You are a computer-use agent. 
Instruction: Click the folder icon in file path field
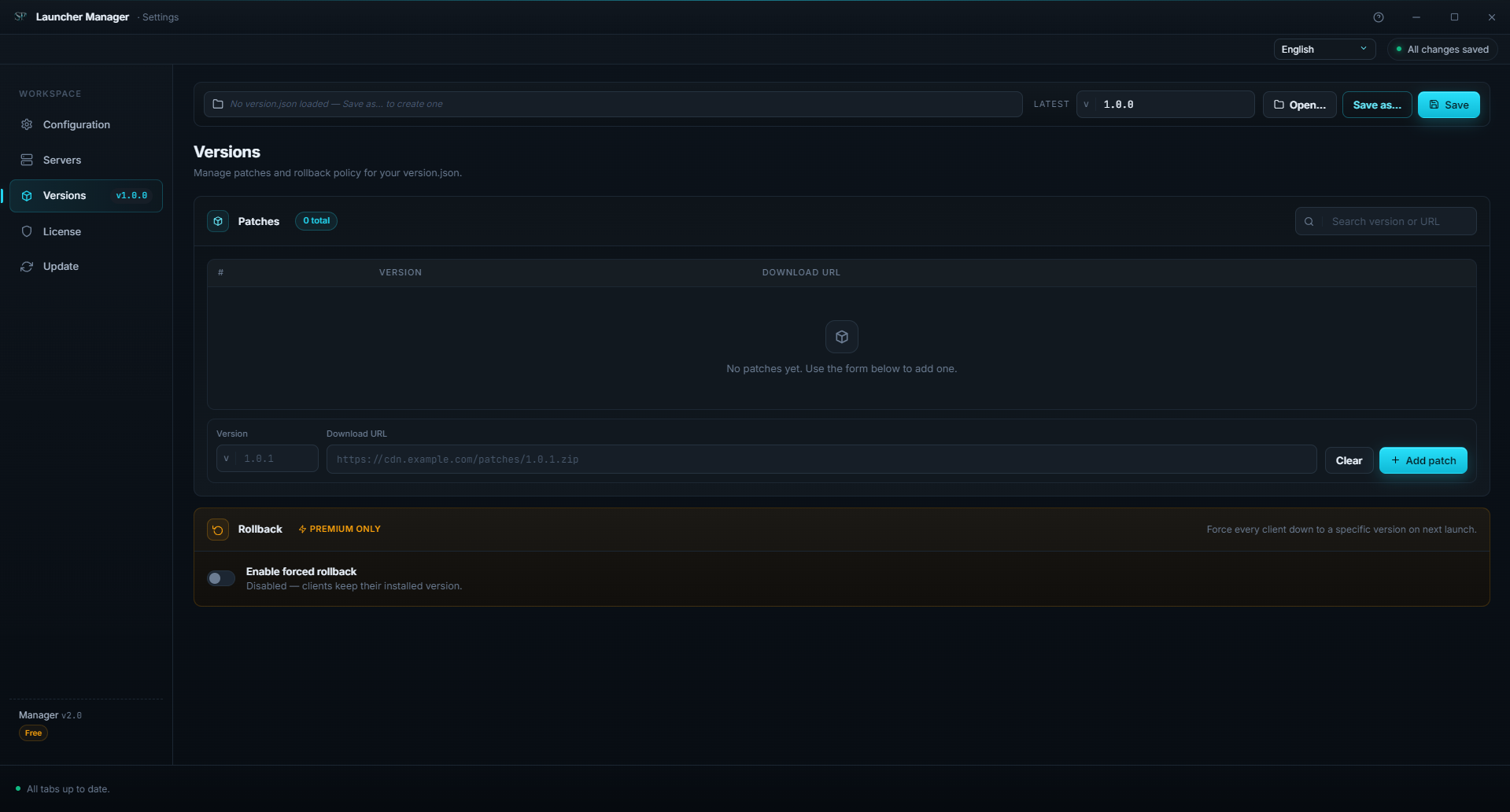(x=218, y=104)
